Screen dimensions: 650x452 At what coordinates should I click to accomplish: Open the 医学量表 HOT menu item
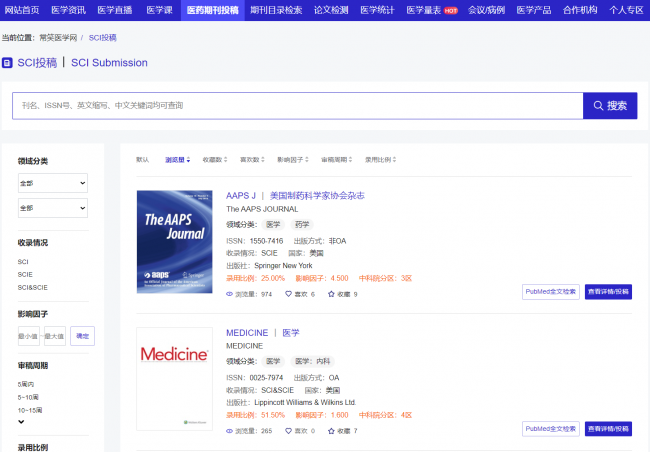click(x=432, y=10)
